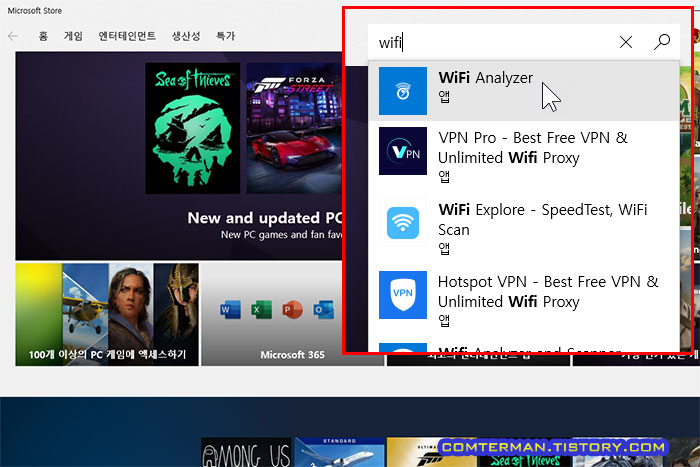Click the magnifying glass search icon
Screen dimensions: 700x467
pyautogui.click(x=662, y=42)
